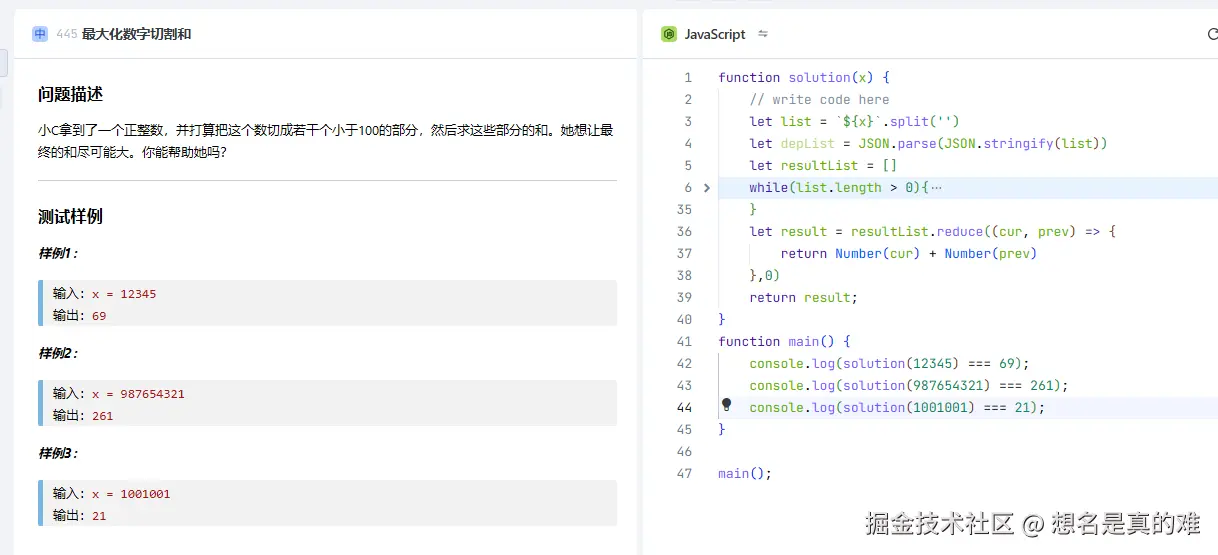Click the 样例2 label

[58, 353]
